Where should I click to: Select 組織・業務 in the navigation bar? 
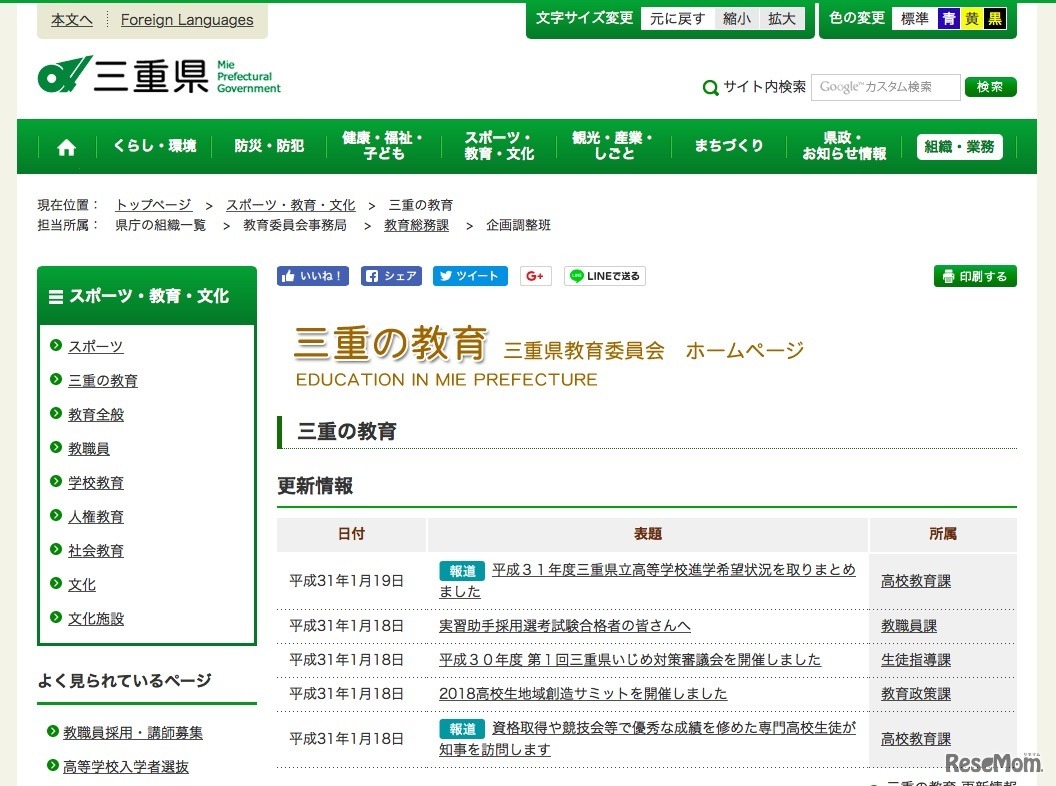(x=959, y=146)
